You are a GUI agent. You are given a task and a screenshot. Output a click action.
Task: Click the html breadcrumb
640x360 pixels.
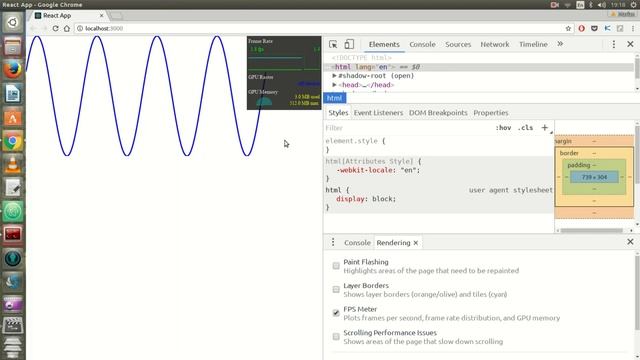pos(335,98)
